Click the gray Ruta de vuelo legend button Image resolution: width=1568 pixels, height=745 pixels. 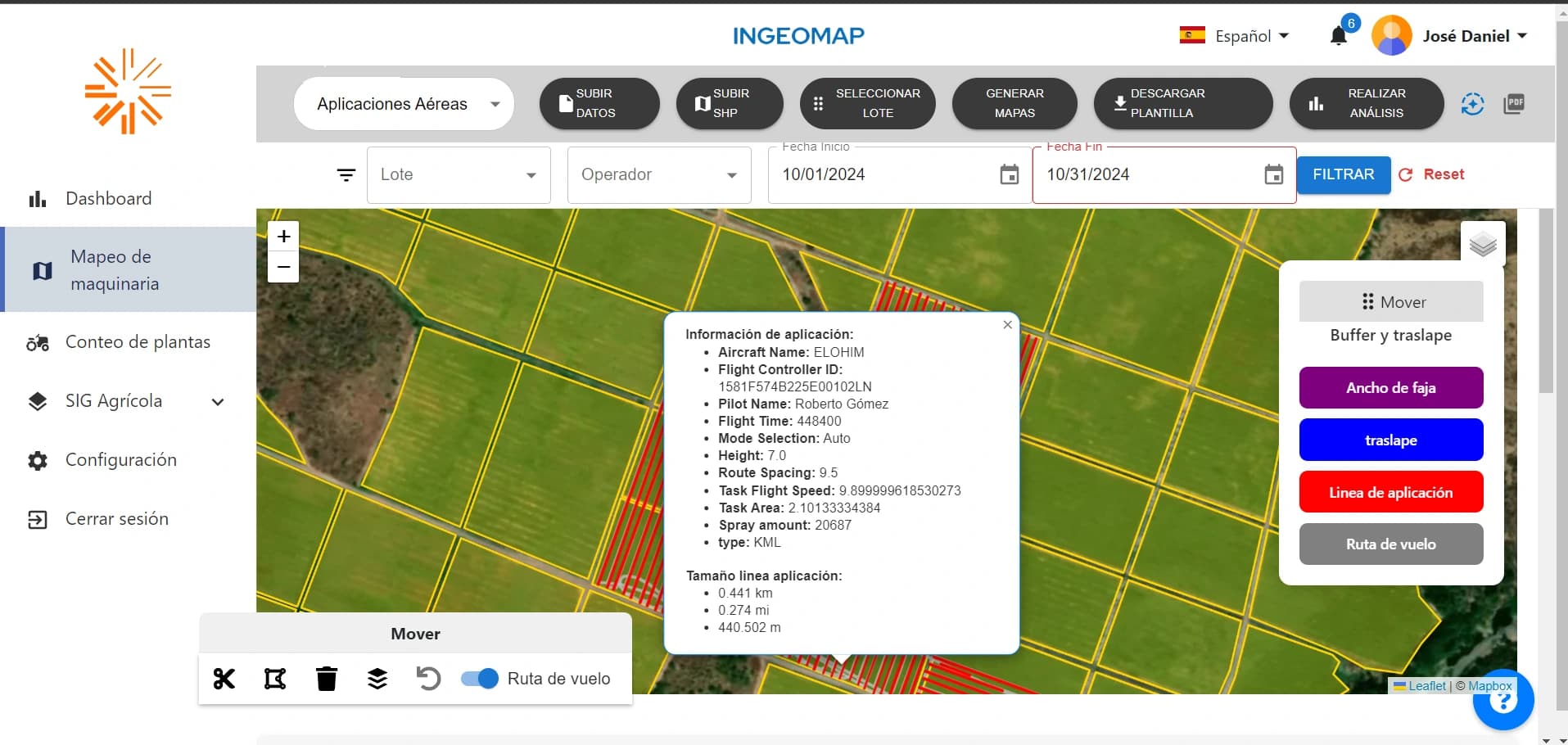tap(1391, 544)
